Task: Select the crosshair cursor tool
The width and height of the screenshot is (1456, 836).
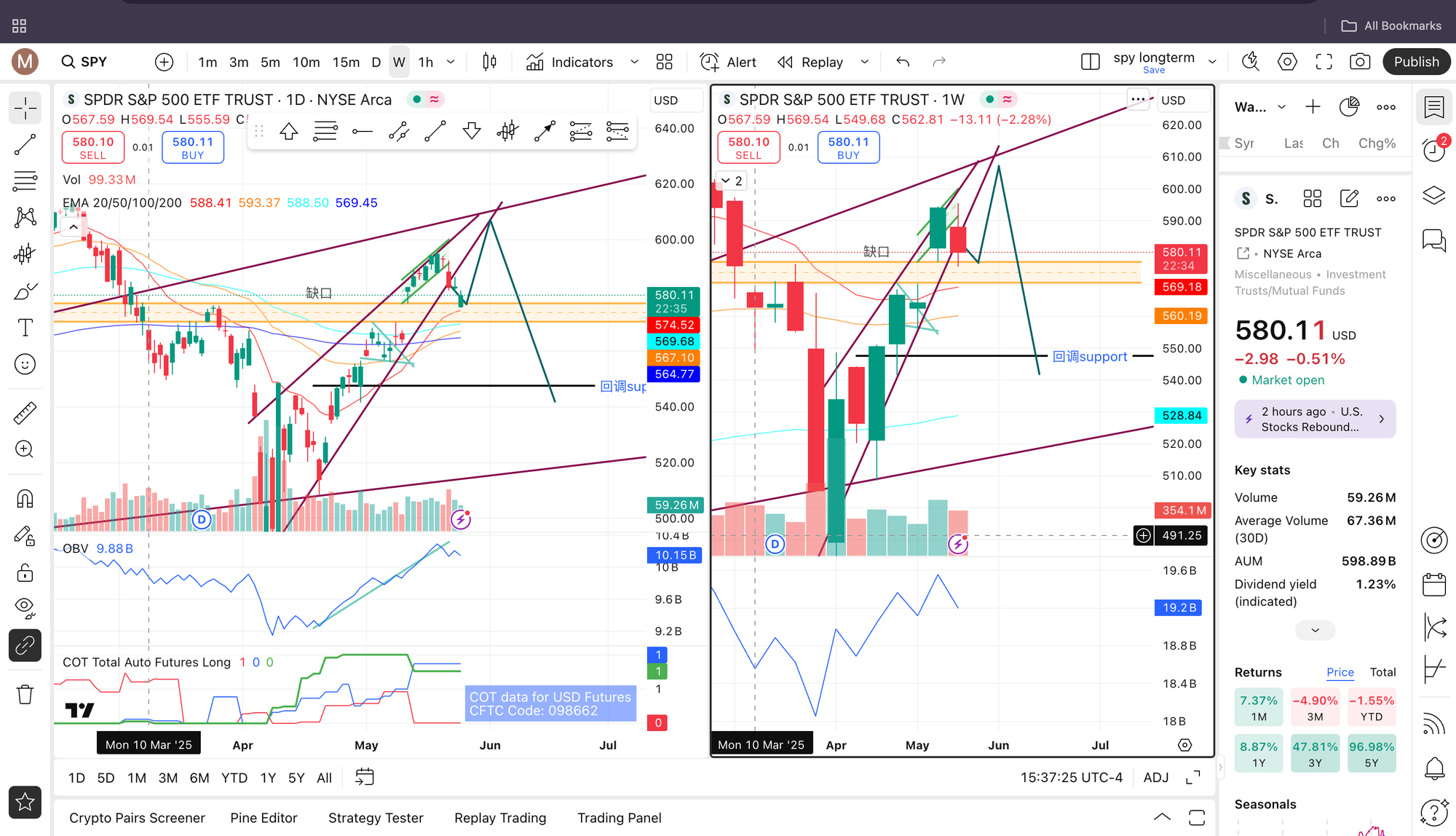Action: click(25, 109)
